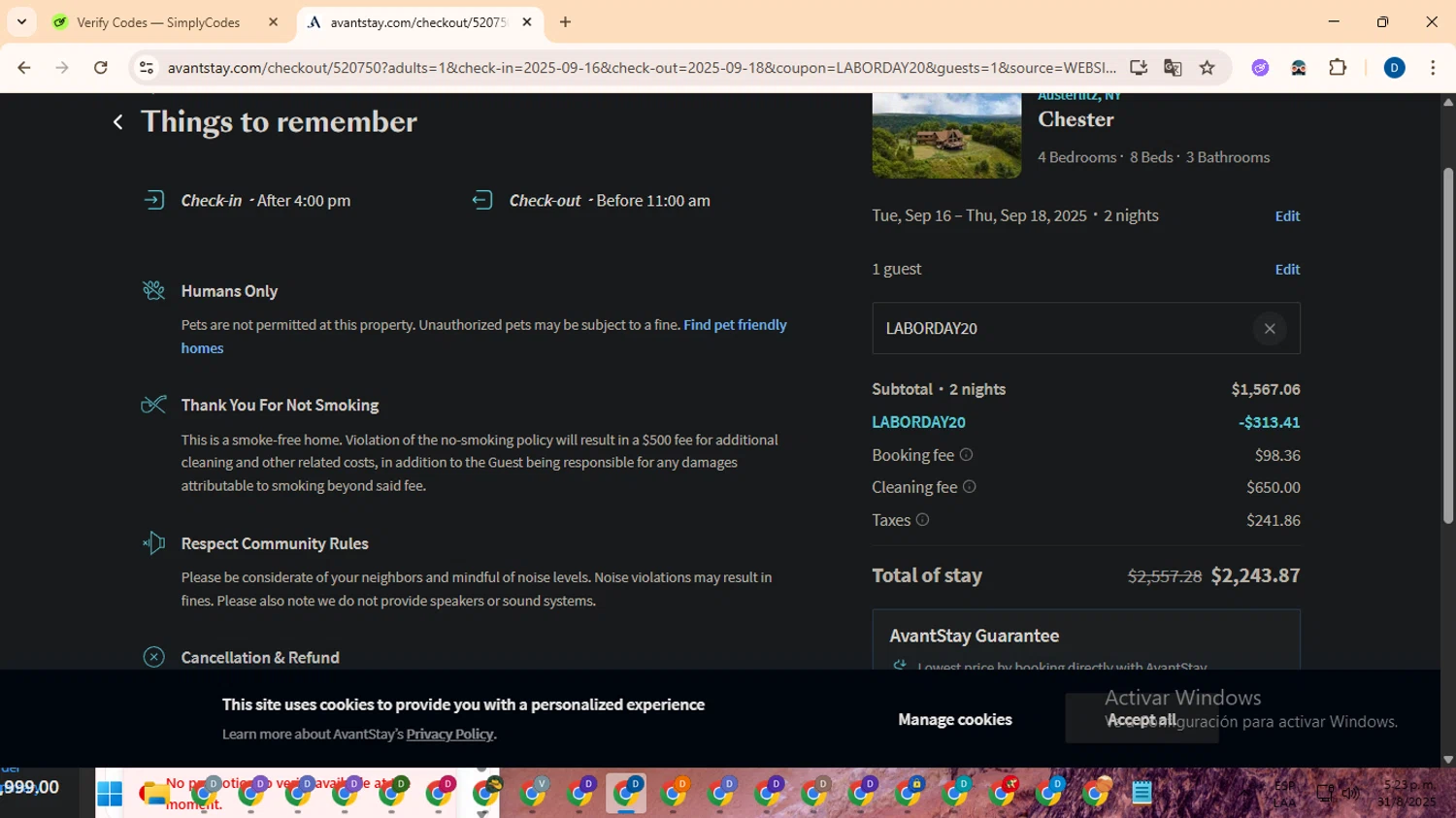This screenshot has height=818, width=1456.
Task: Open the Privacy Policy link
Action: (449, 735)
